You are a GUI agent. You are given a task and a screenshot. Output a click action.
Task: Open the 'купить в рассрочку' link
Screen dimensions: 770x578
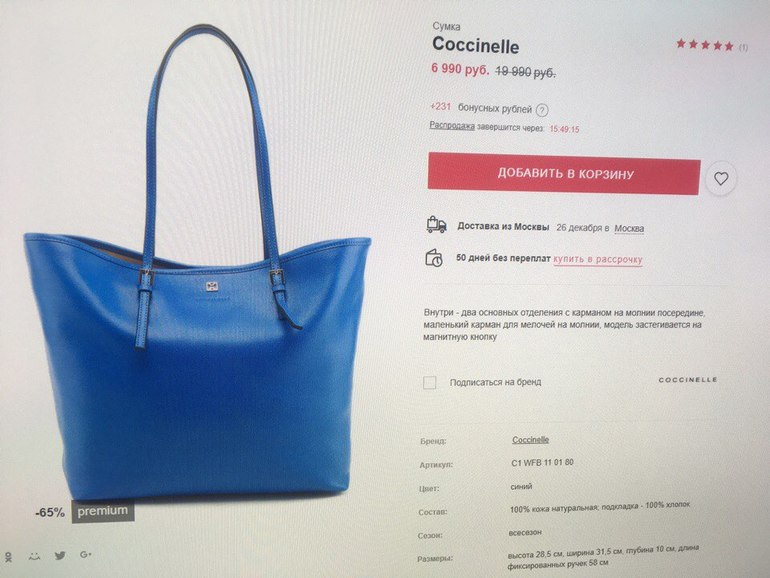pos(598,259)
